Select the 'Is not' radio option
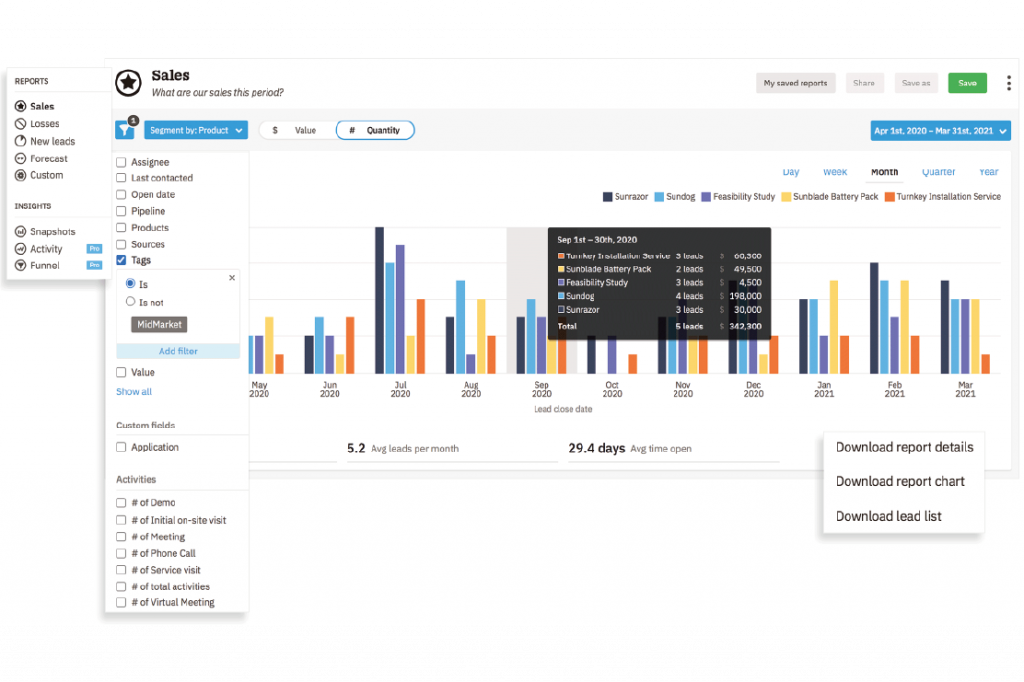 [131, 302]
